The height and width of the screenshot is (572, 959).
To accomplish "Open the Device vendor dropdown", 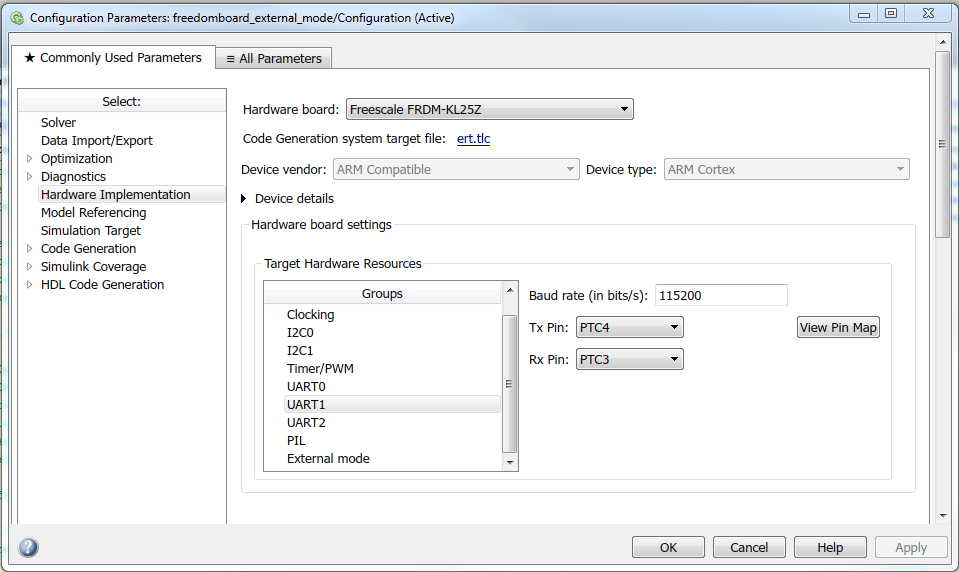I will 456,169.
